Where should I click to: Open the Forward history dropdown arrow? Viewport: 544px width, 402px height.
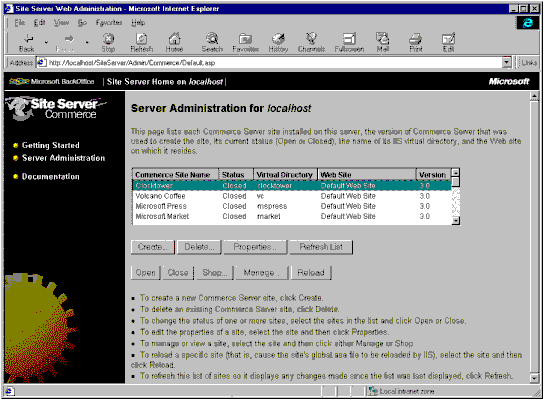pos(87,43)
